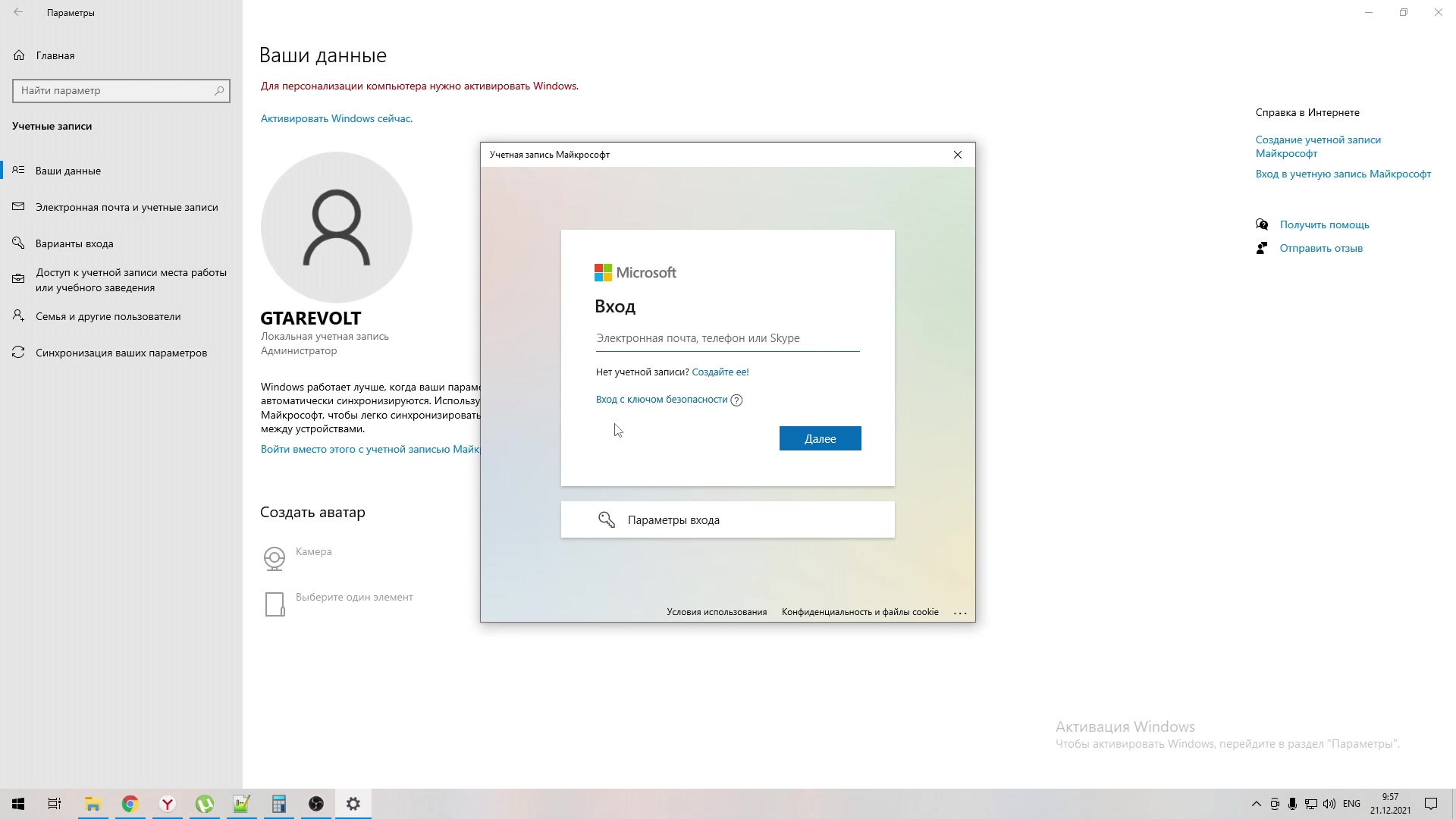Open File Explorer from the taskbar

[x=93, y=804]
